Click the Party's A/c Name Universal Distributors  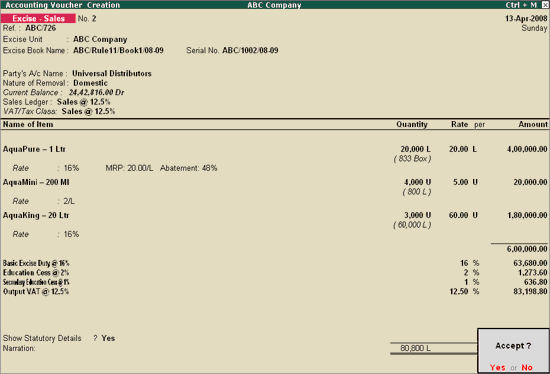(112, 73)
